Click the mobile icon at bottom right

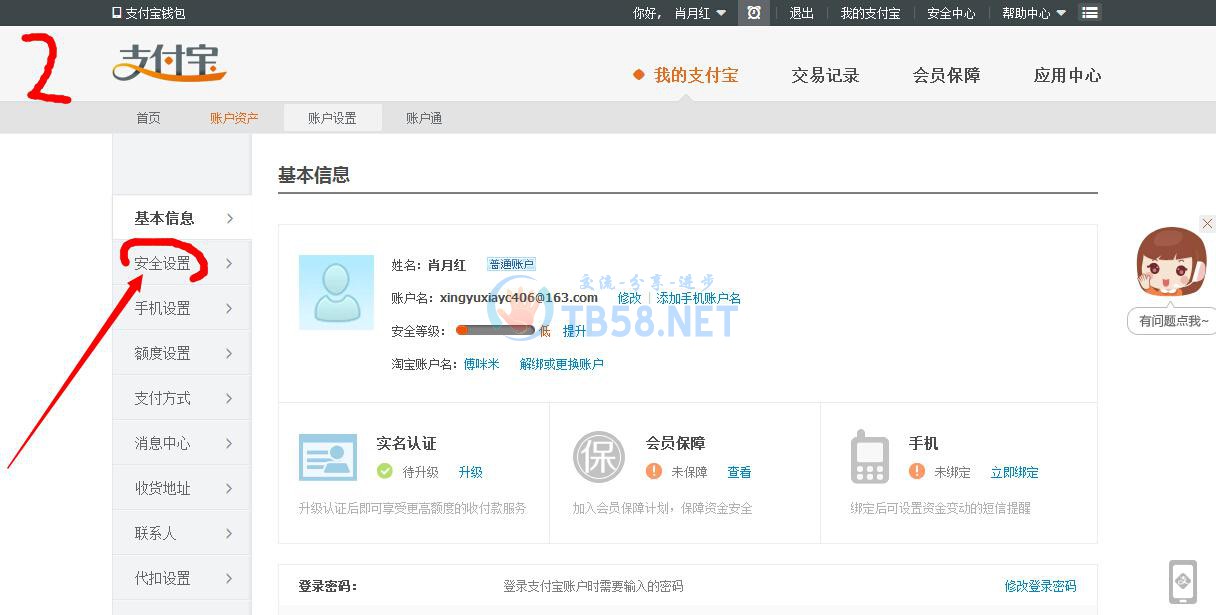point(1183,582)
